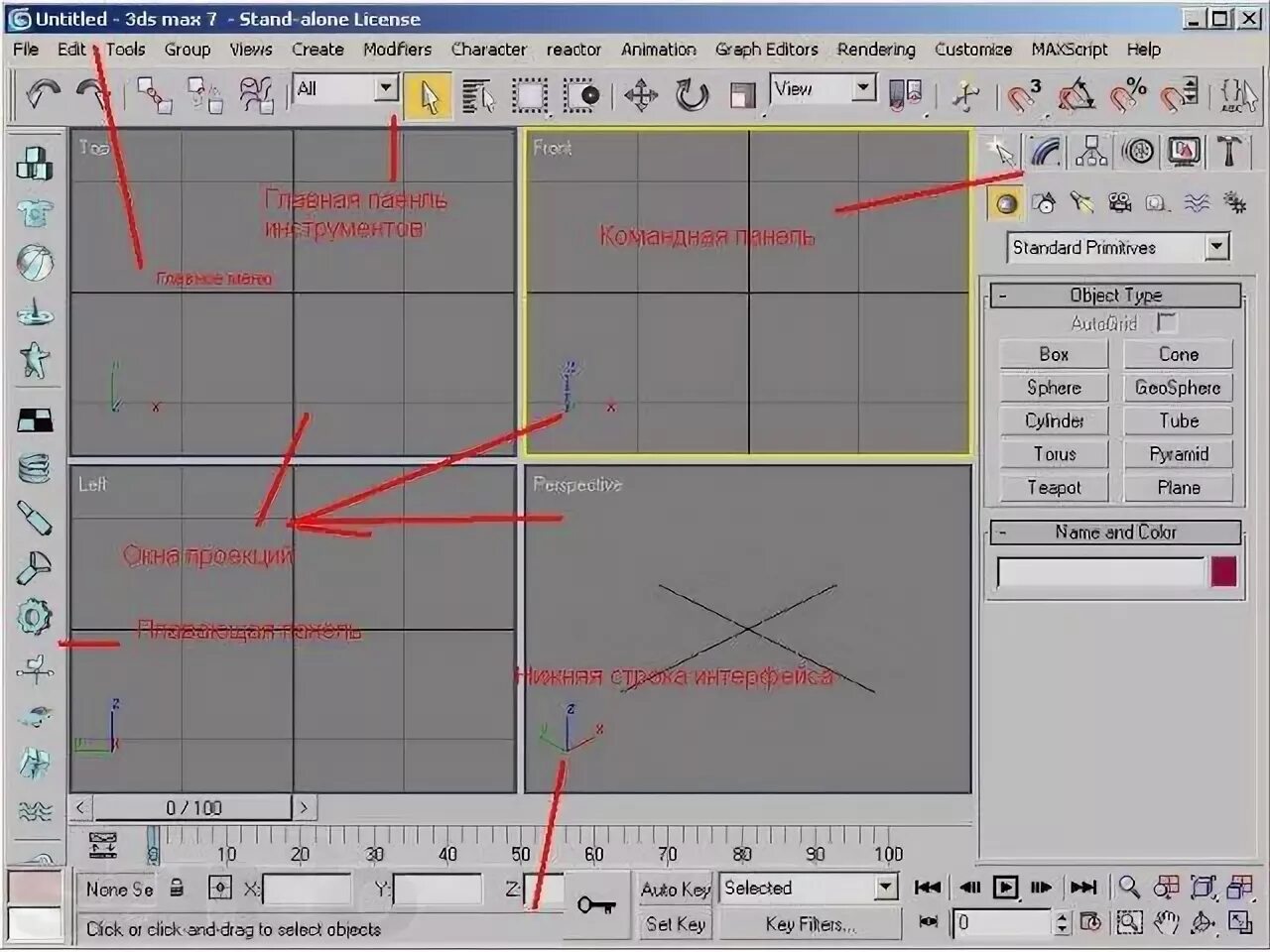
Task: Click the Use Pivot Point Center icon
Action: [x=906, y=96]
